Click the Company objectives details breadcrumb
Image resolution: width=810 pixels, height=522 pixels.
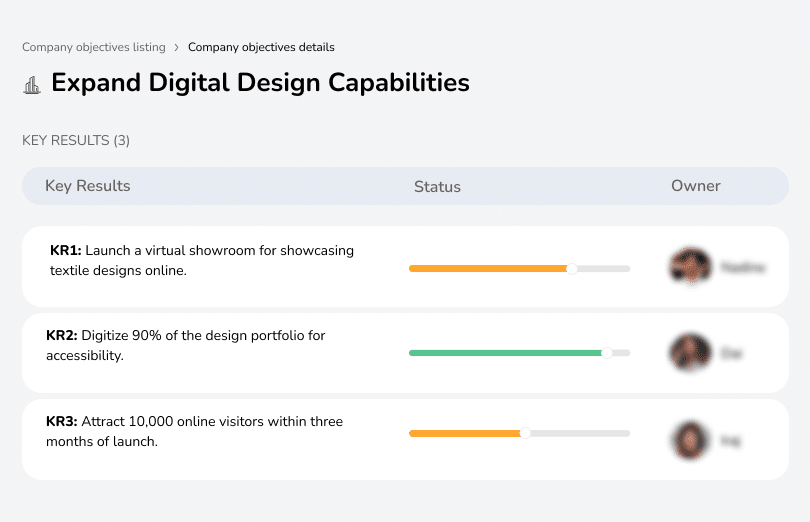[x=261, y=47]
